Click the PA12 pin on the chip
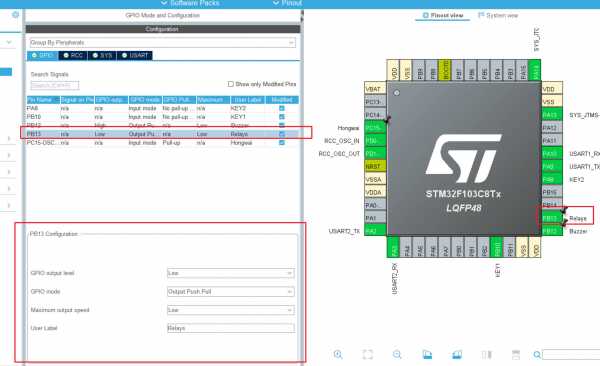The image size is (600, 366). (552, 127)
